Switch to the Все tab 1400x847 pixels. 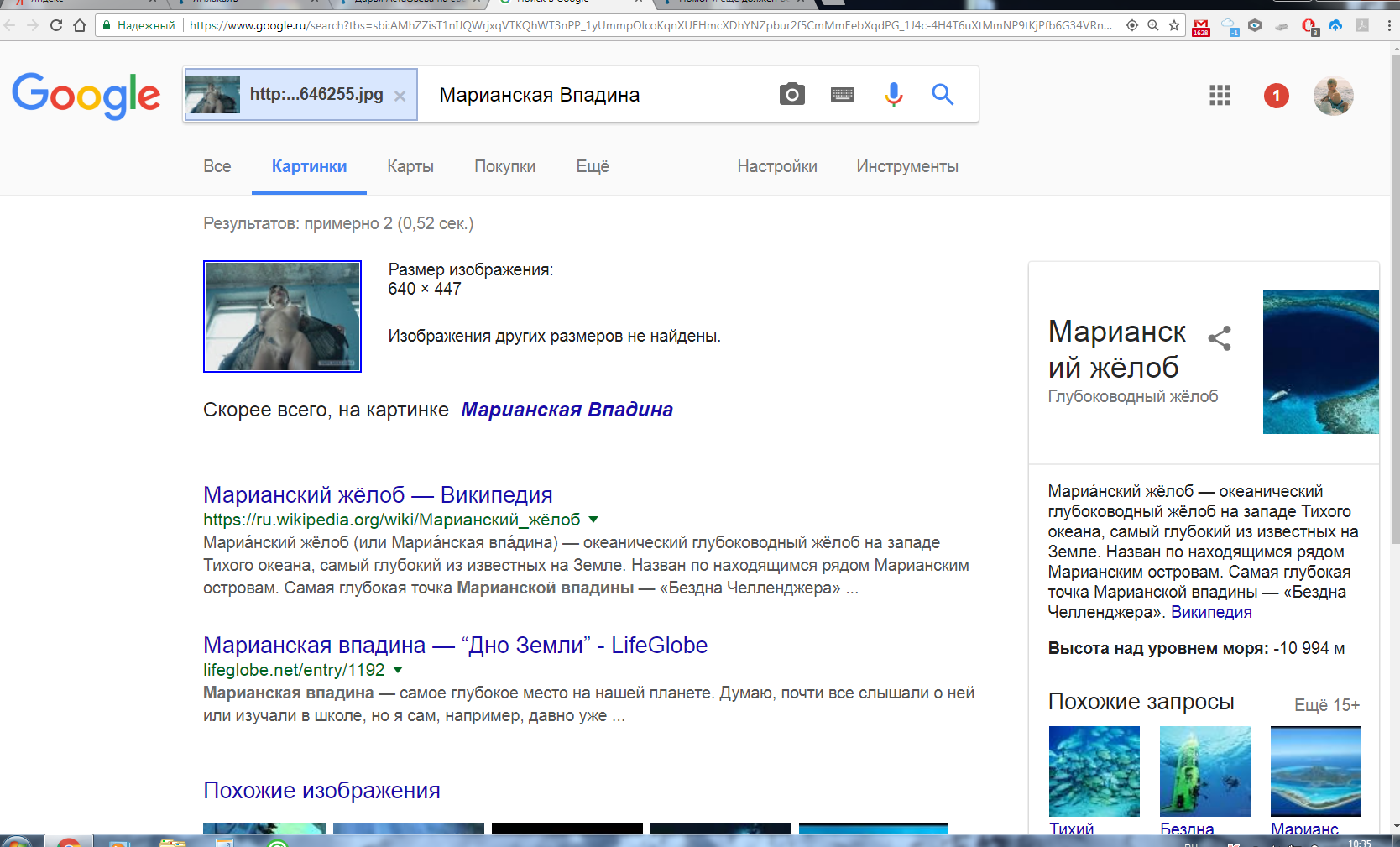click(217, 166)
